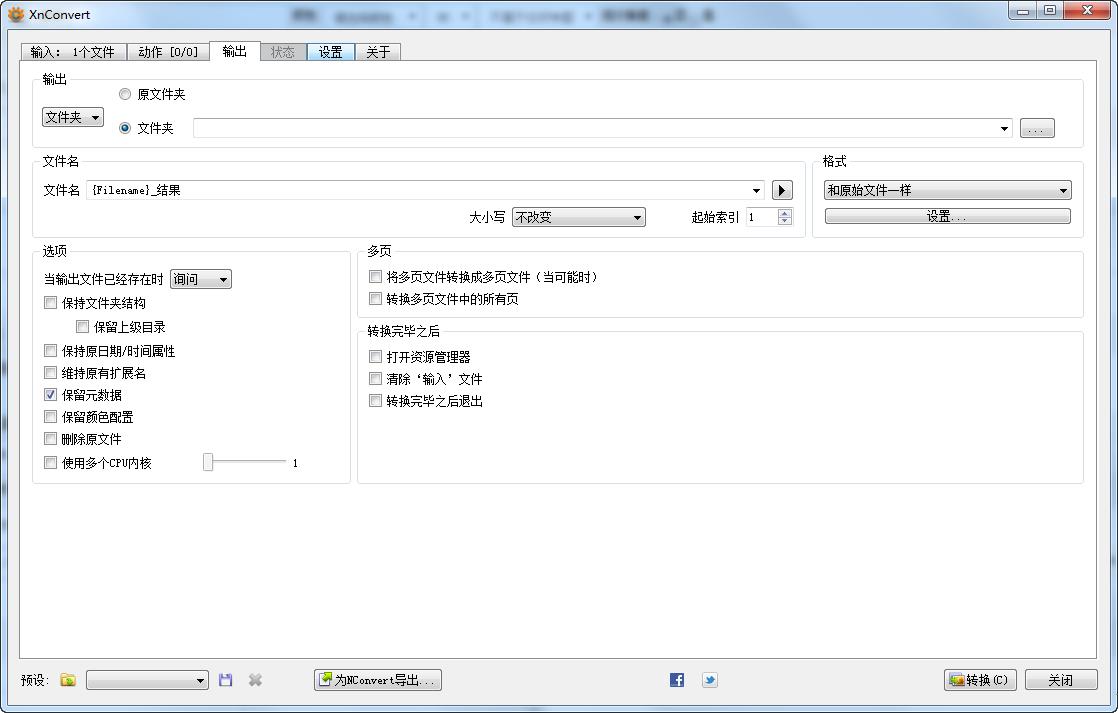Start conversion with 转换 button
1118x713 pixels.
click(980, 680)
